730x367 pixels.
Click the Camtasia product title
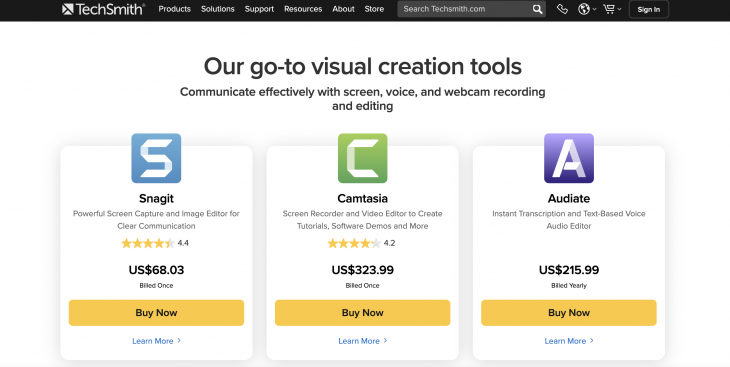tap(363, 198)
